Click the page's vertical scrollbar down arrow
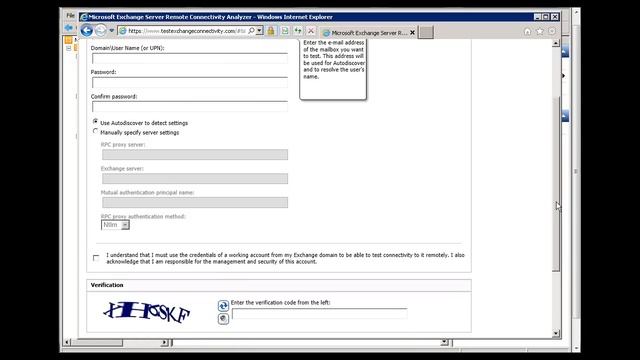Image resolution: width=640 pixels, height=360 pixels. point(556,333)
